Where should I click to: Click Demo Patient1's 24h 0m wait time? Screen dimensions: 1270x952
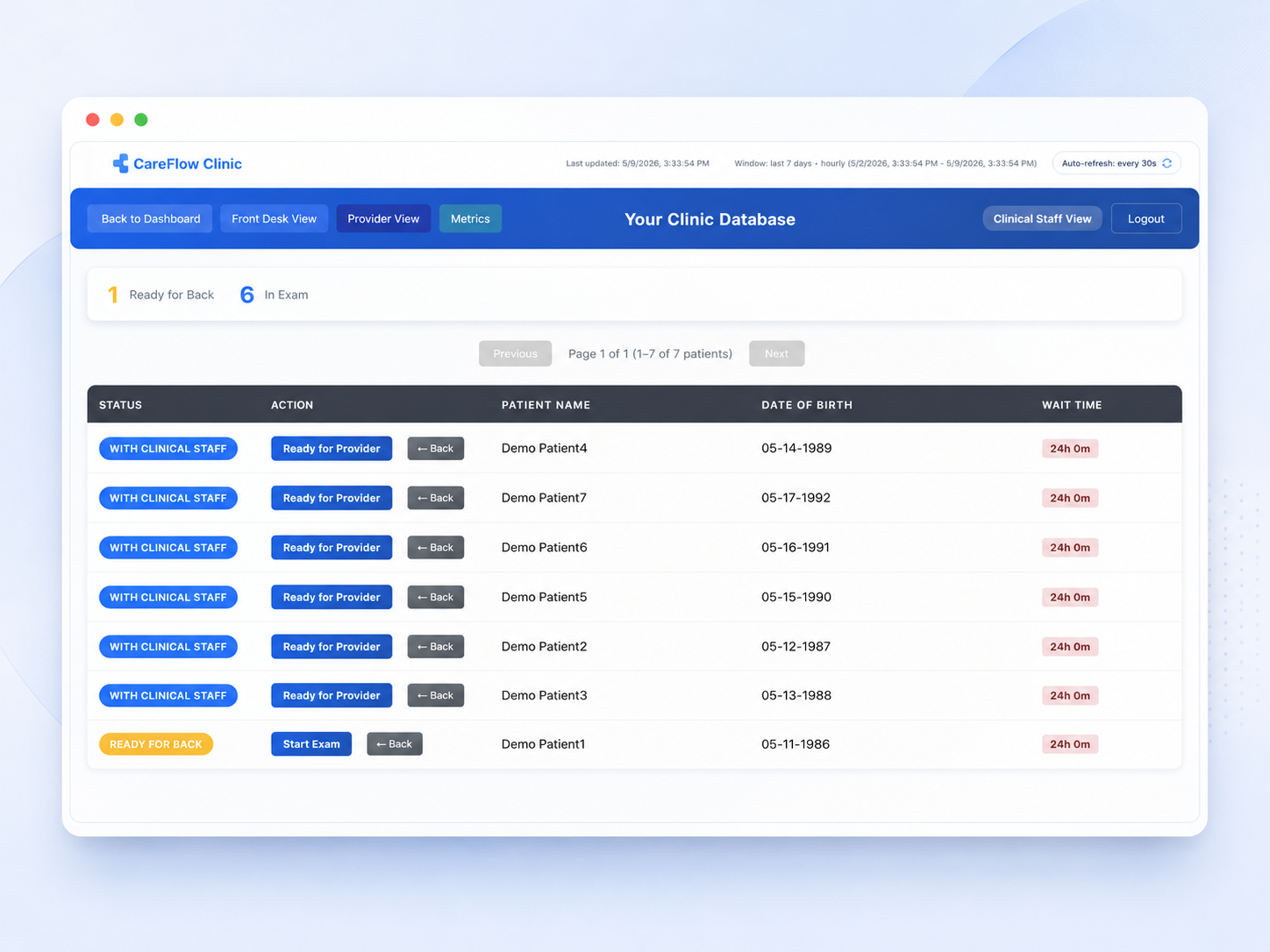[1070, 744]
